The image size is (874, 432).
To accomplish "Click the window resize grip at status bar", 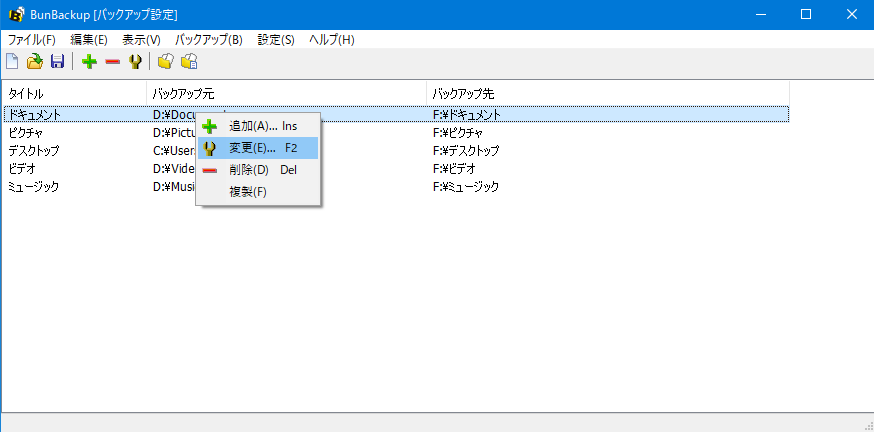I will pos(867,425).
